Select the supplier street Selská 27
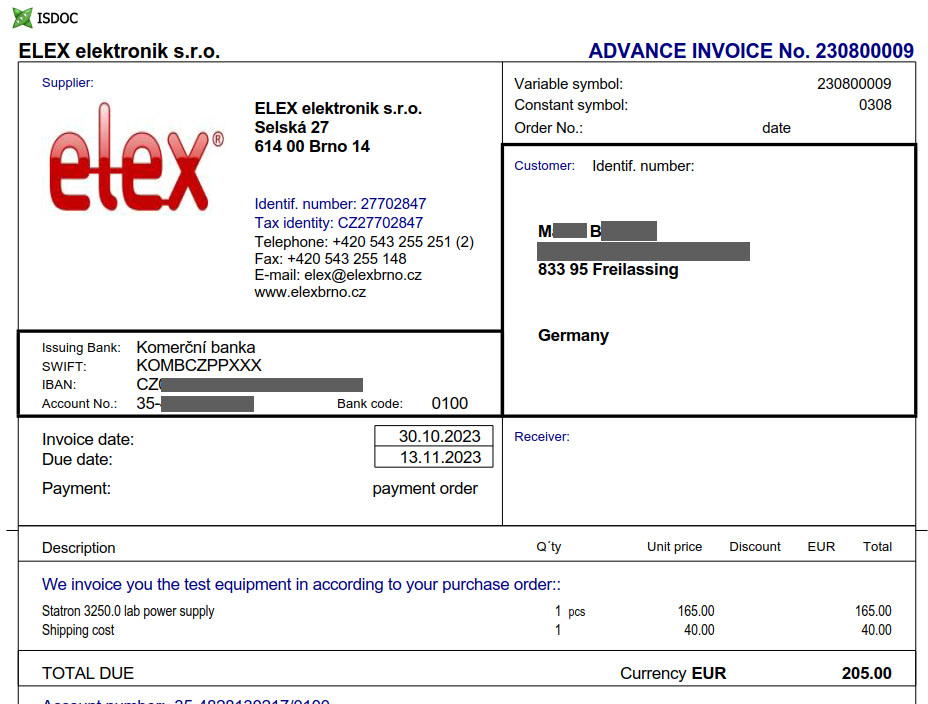This screenshot has width=928, height=704. [291, 127]
